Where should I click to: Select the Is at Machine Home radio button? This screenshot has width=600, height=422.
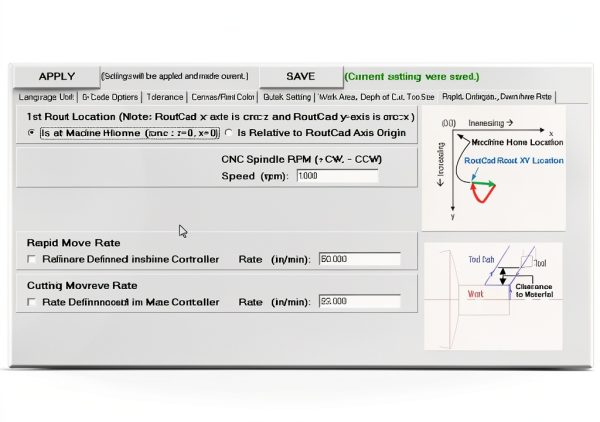point(31,133)
